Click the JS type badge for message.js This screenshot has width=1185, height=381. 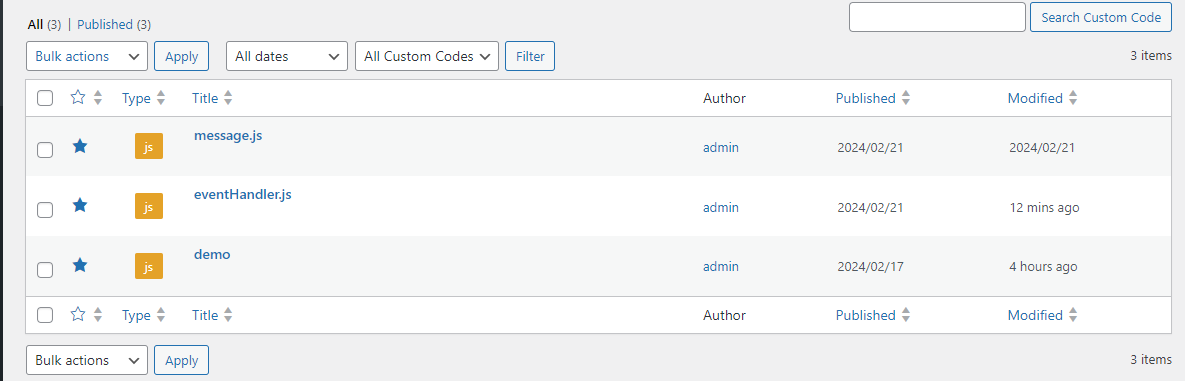(149, 147)
